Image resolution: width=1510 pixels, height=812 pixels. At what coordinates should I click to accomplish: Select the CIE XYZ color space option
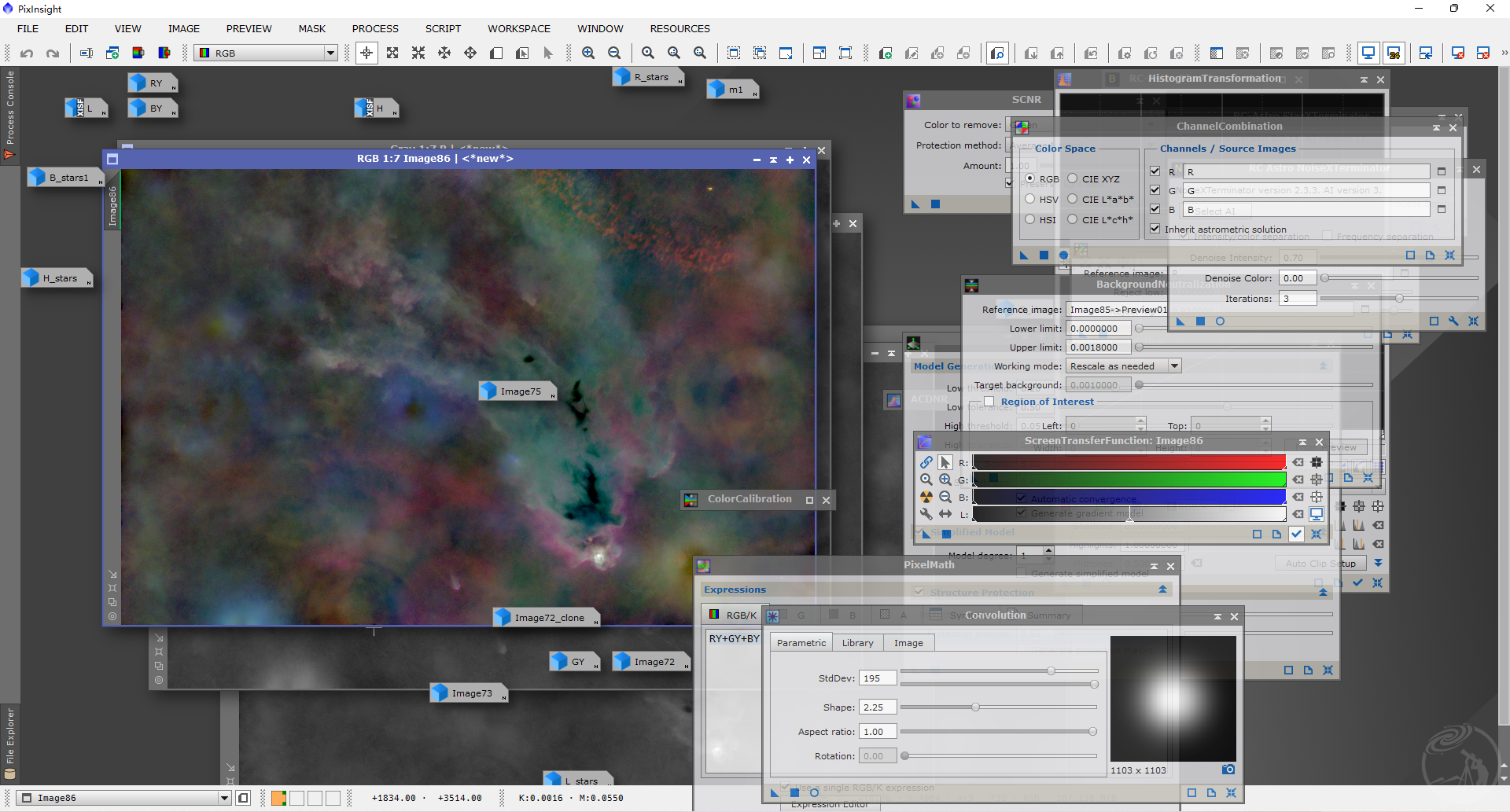1073,178
